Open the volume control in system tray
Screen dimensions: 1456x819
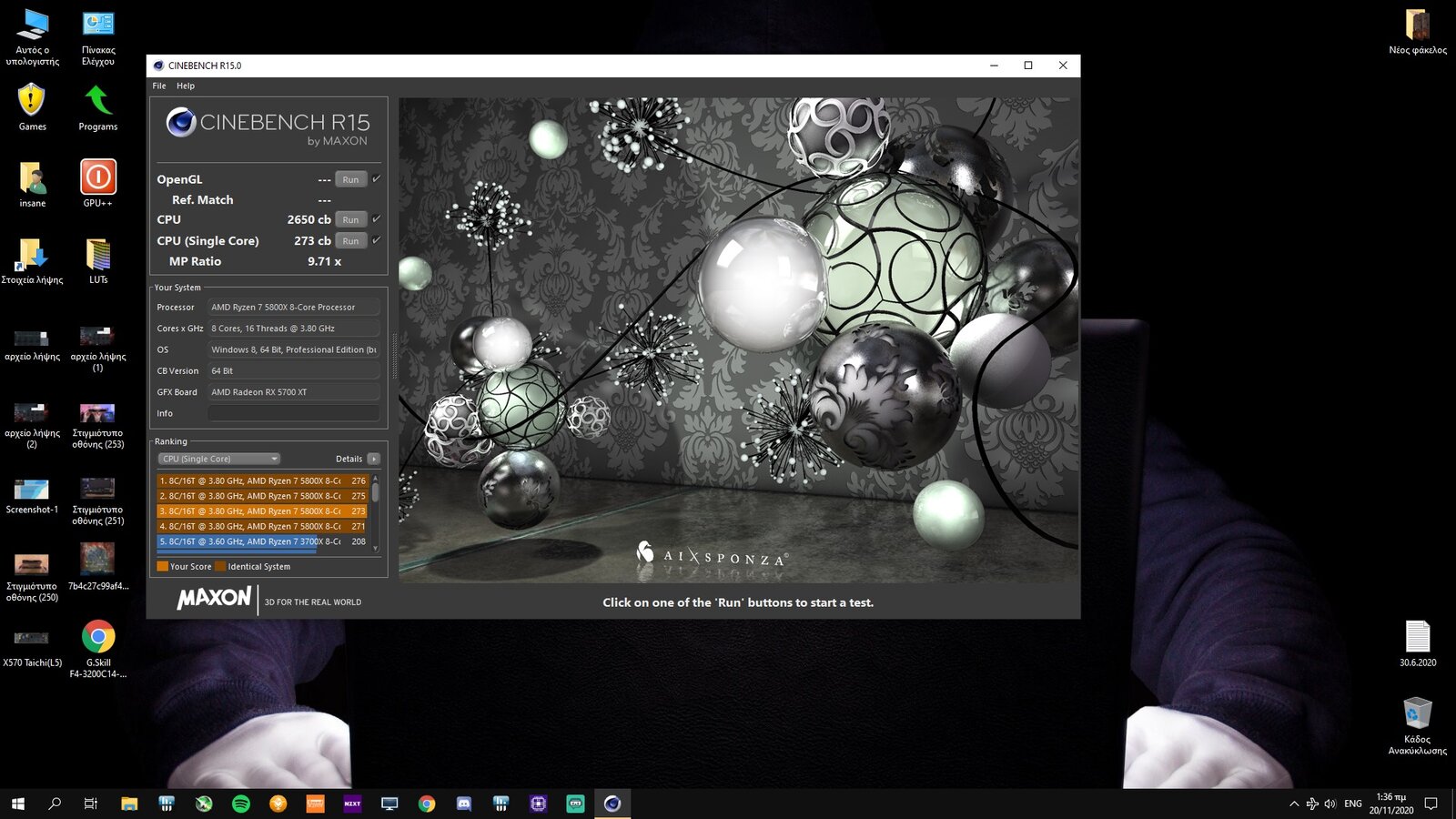(x=1330, y=804)
